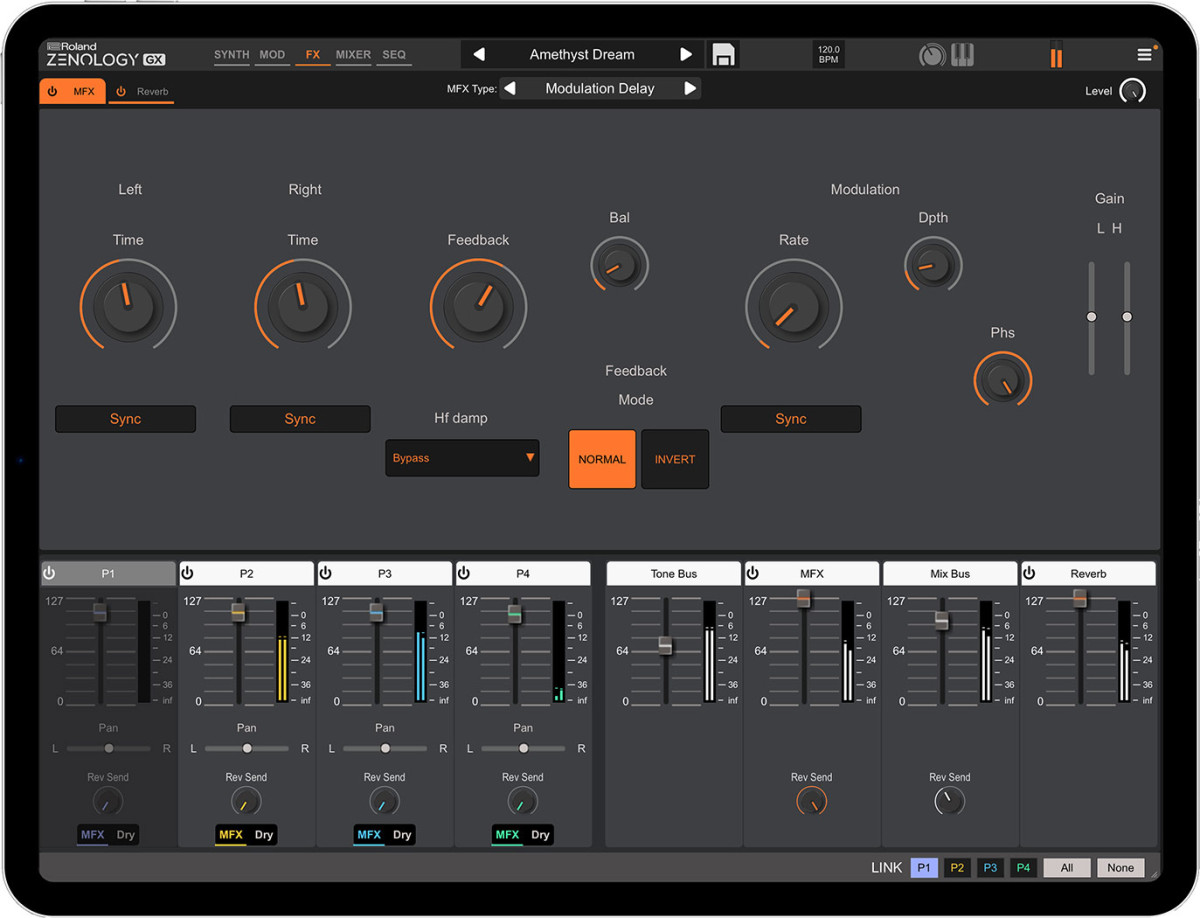The image size is (1200, 918).
Task: Click the Amethyst Dream tone name
Action: click(582, 55)
